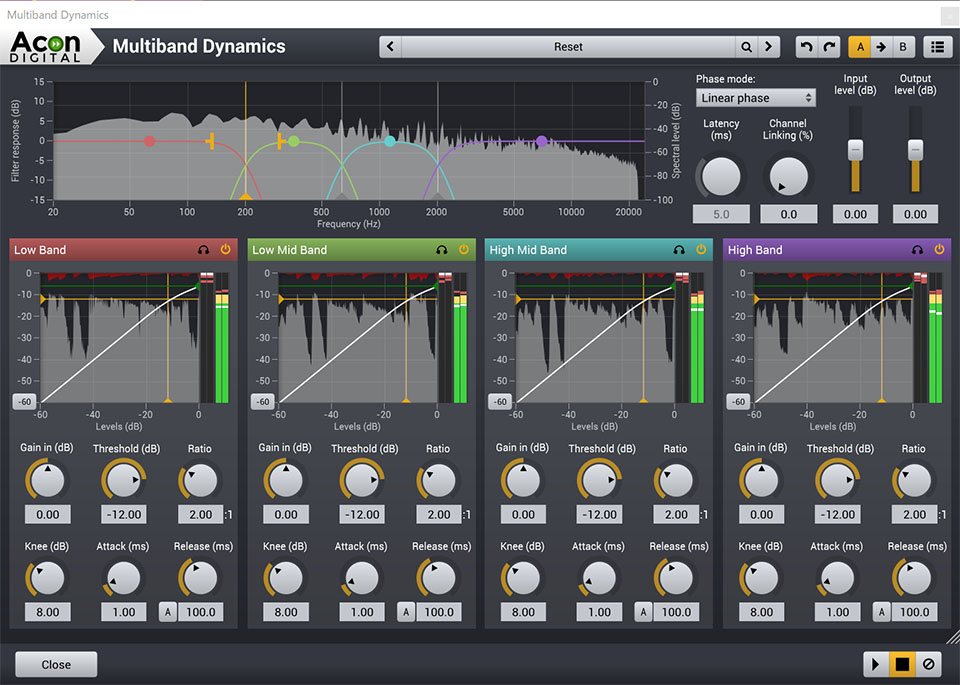The image size is (960, 685).
Task: Click Low Band graph range -60 button
Action: (24, 402)
